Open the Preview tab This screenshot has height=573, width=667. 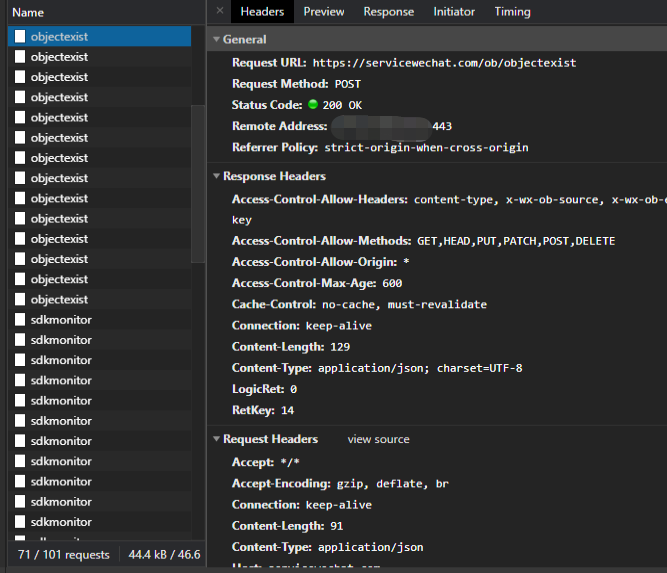click(x=324, y=11)
